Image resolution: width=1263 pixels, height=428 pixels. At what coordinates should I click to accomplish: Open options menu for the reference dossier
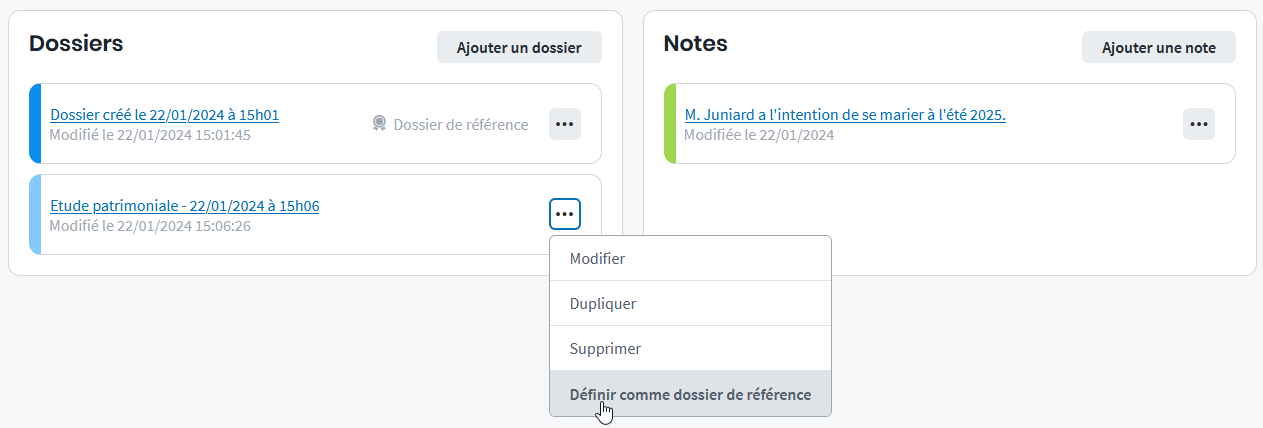click(x=565, y=124)
